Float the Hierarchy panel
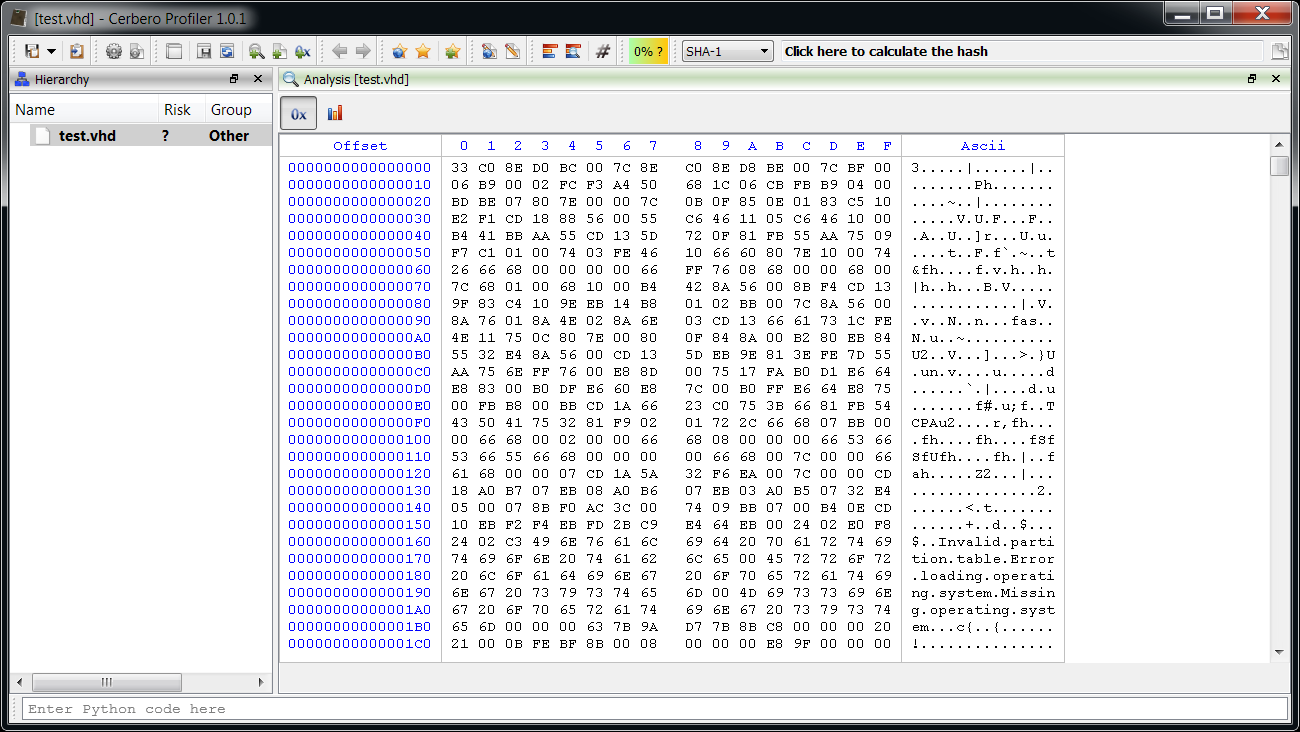 pyautogui.click(x=234, y=79)
